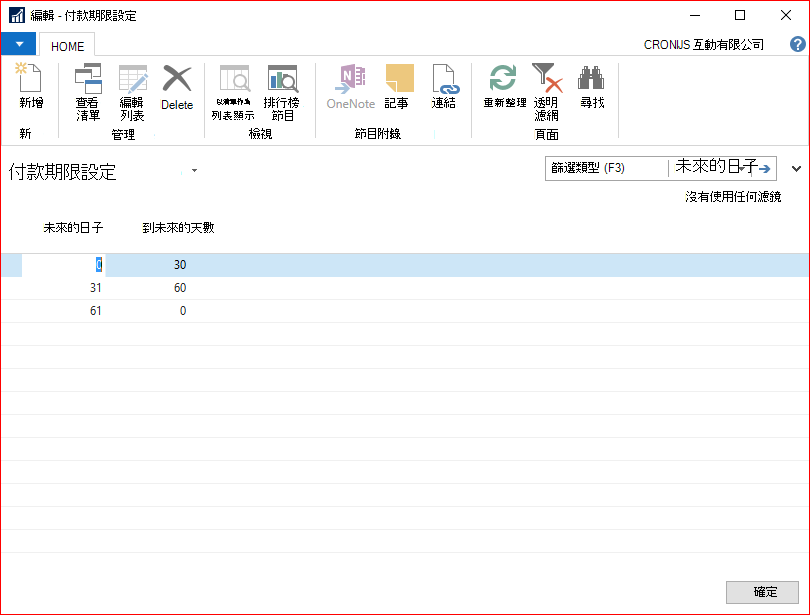Click the 確定 (OK) button
Screen dimensions: 810x615
762,592
